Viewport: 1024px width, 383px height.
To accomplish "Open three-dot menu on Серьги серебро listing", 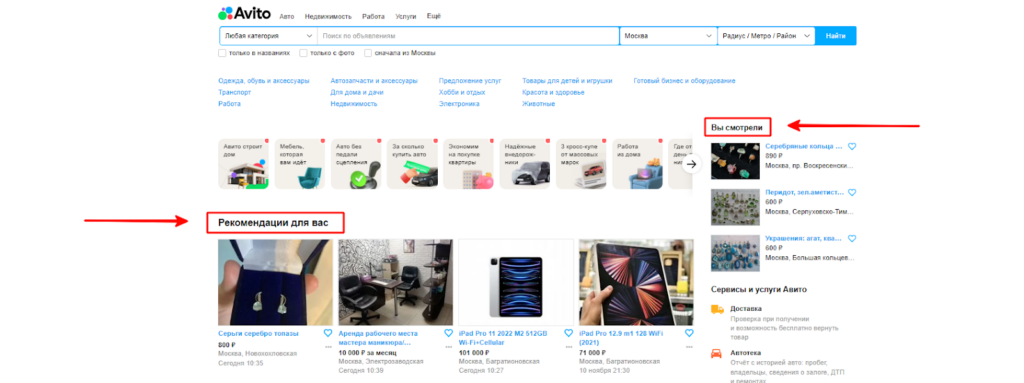I will [328, 347].
